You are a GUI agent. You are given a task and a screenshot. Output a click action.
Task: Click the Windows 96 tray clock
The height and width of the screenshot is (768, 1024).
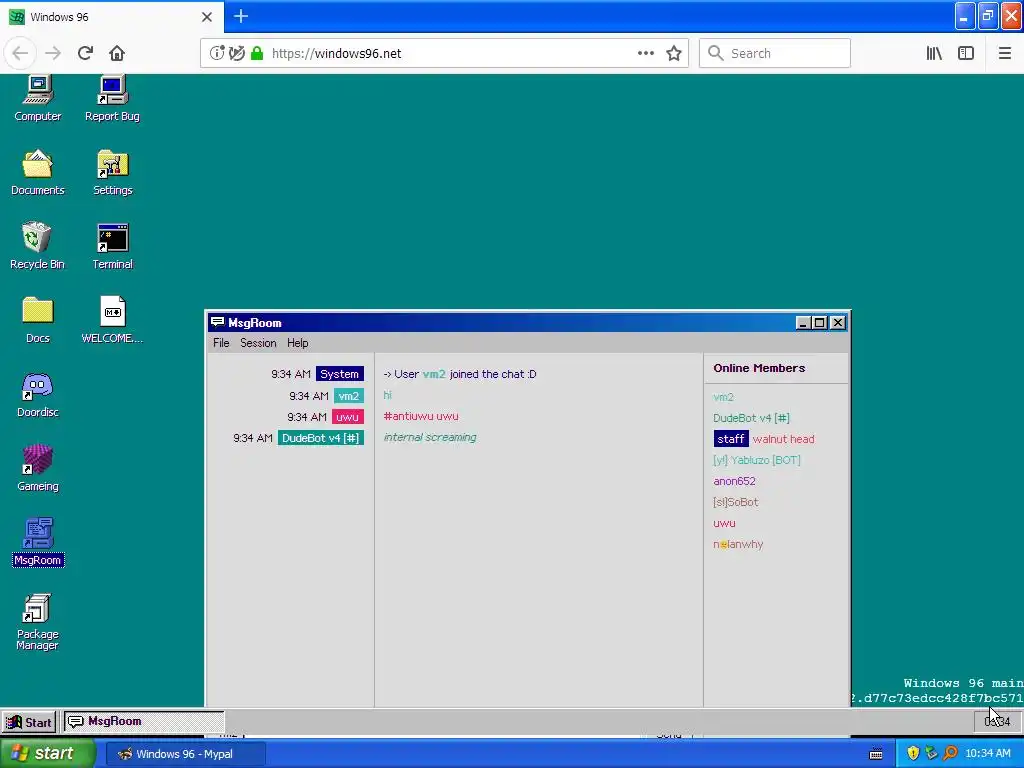click(x=997, y=722)
